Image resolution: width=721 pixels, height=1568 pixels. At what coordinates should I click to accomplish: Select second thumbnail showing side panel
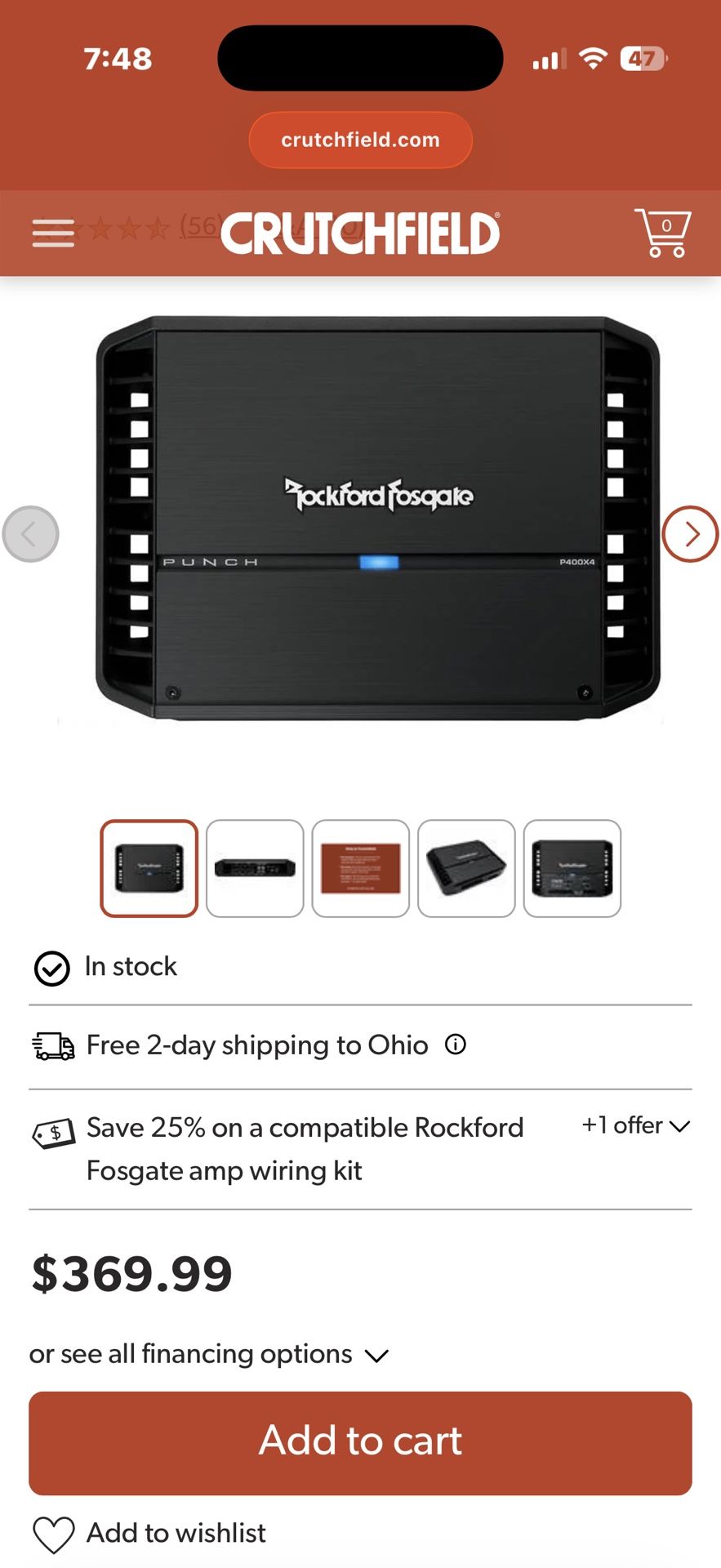[x=255, y=868]
